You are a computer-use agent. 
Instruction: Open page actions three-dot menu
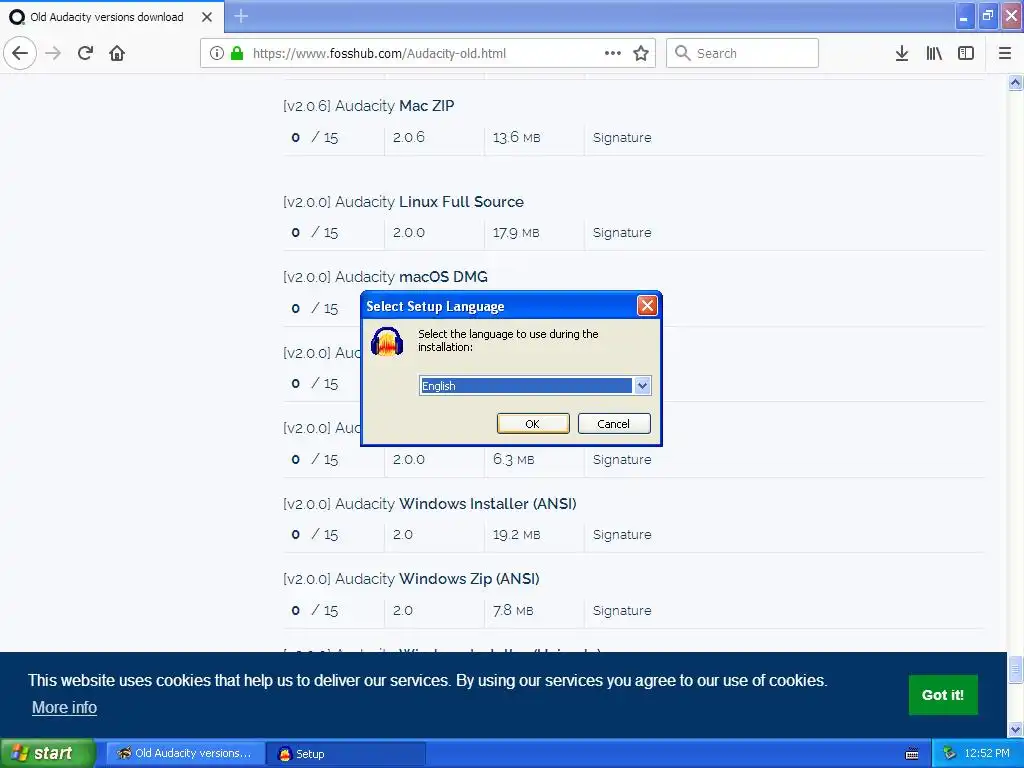(613, 54)
